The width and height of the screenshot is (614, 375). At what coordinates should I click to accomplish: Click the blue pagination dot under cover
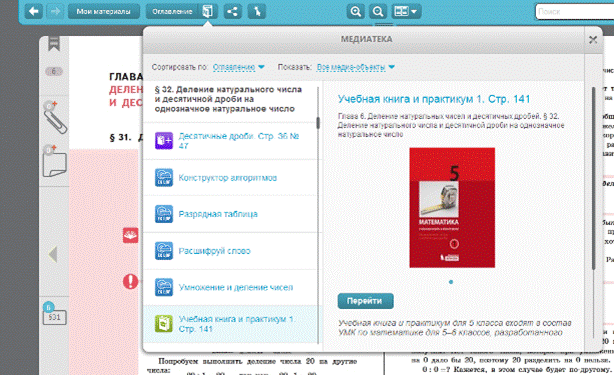tap(451, 282)
